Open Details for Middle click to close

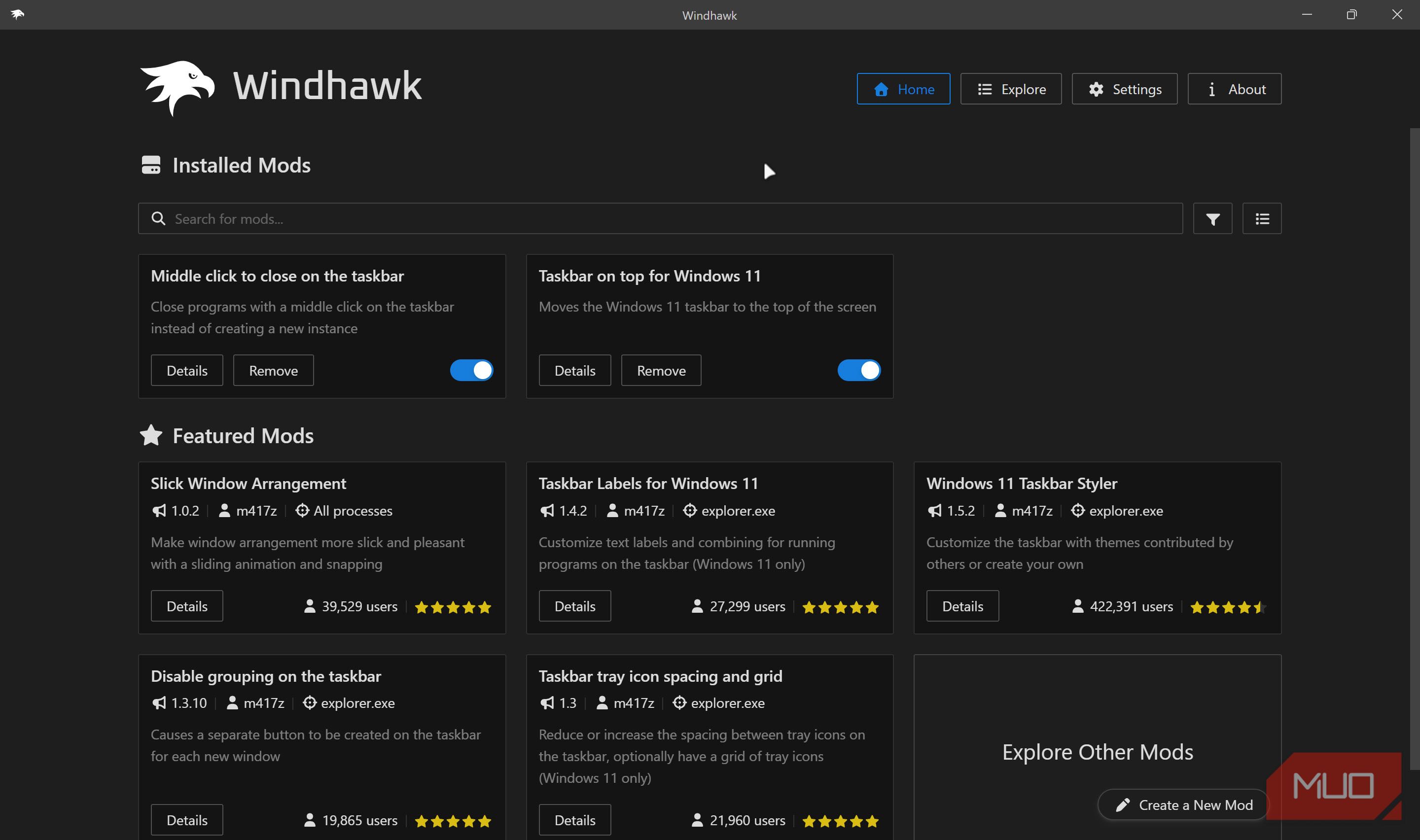tap(187, 370)
